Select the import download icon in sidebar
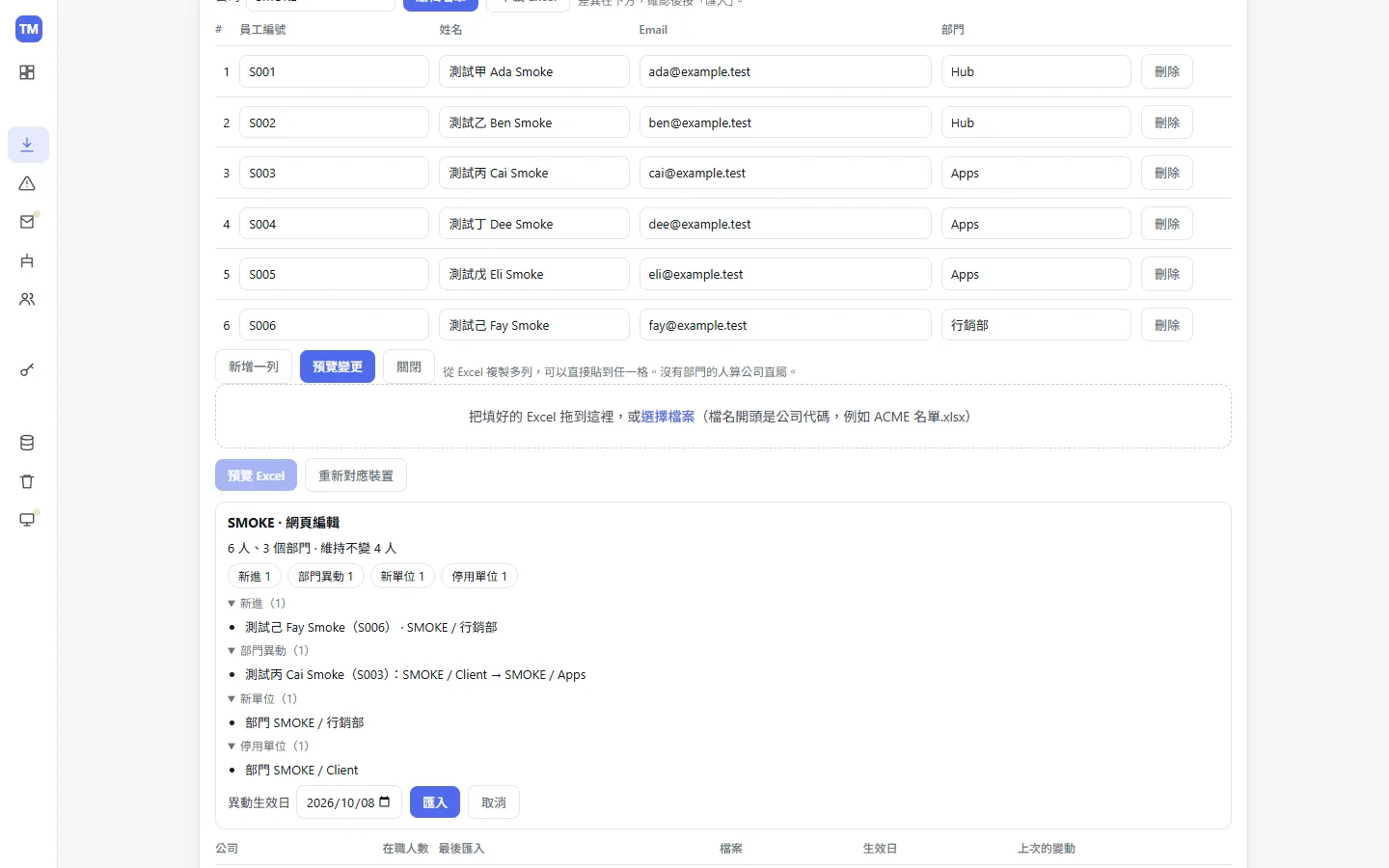 [x=27, y=145]
